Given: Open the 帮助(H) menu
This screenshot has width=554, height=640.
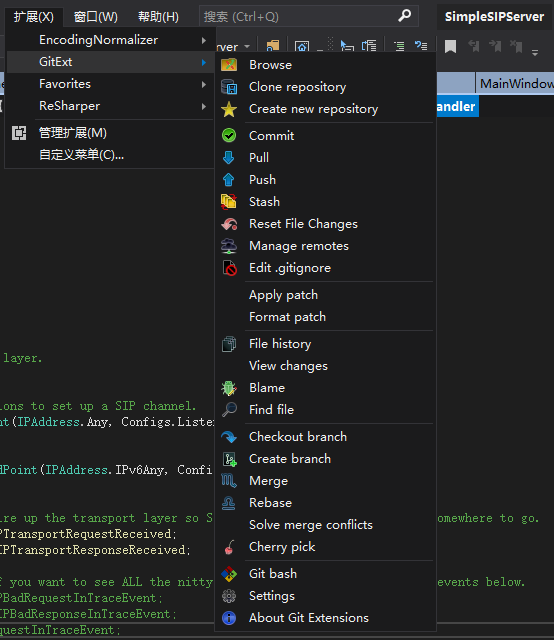Looking at the screenshot, I should point(158,17).
